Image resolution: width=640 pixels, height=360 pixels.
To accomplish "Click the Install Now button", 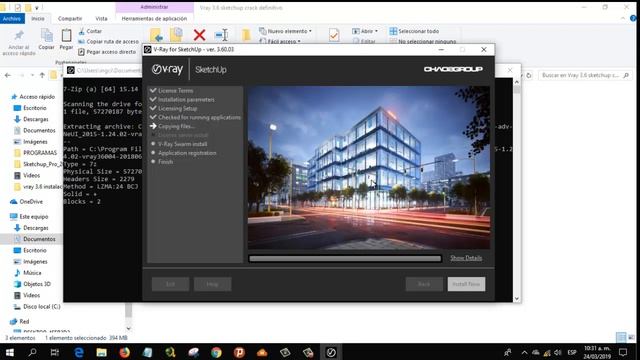I will click(466, 284).
